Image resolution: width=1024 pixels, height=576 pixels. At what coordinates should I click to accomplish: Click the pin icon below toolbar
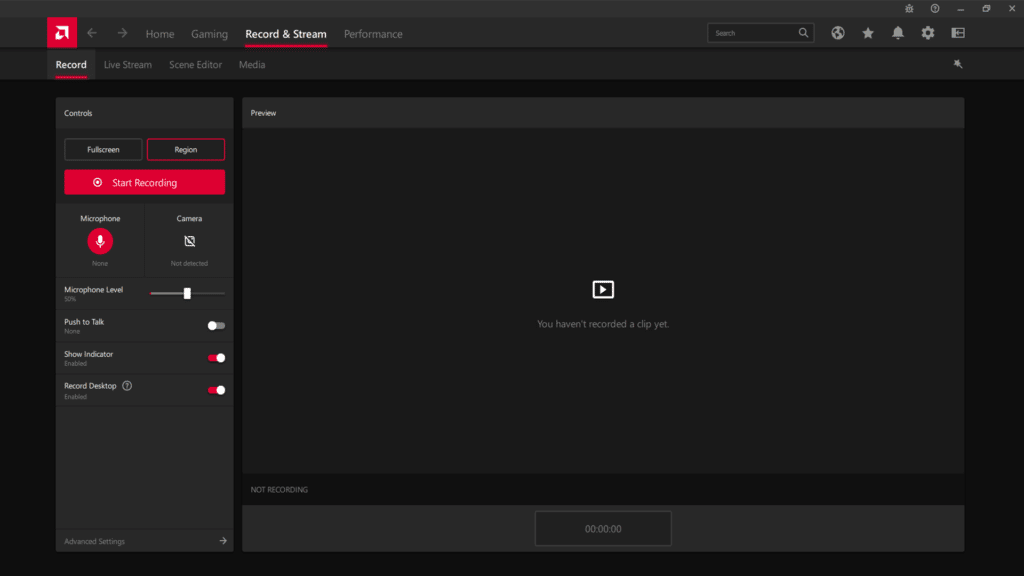[958, 64]
